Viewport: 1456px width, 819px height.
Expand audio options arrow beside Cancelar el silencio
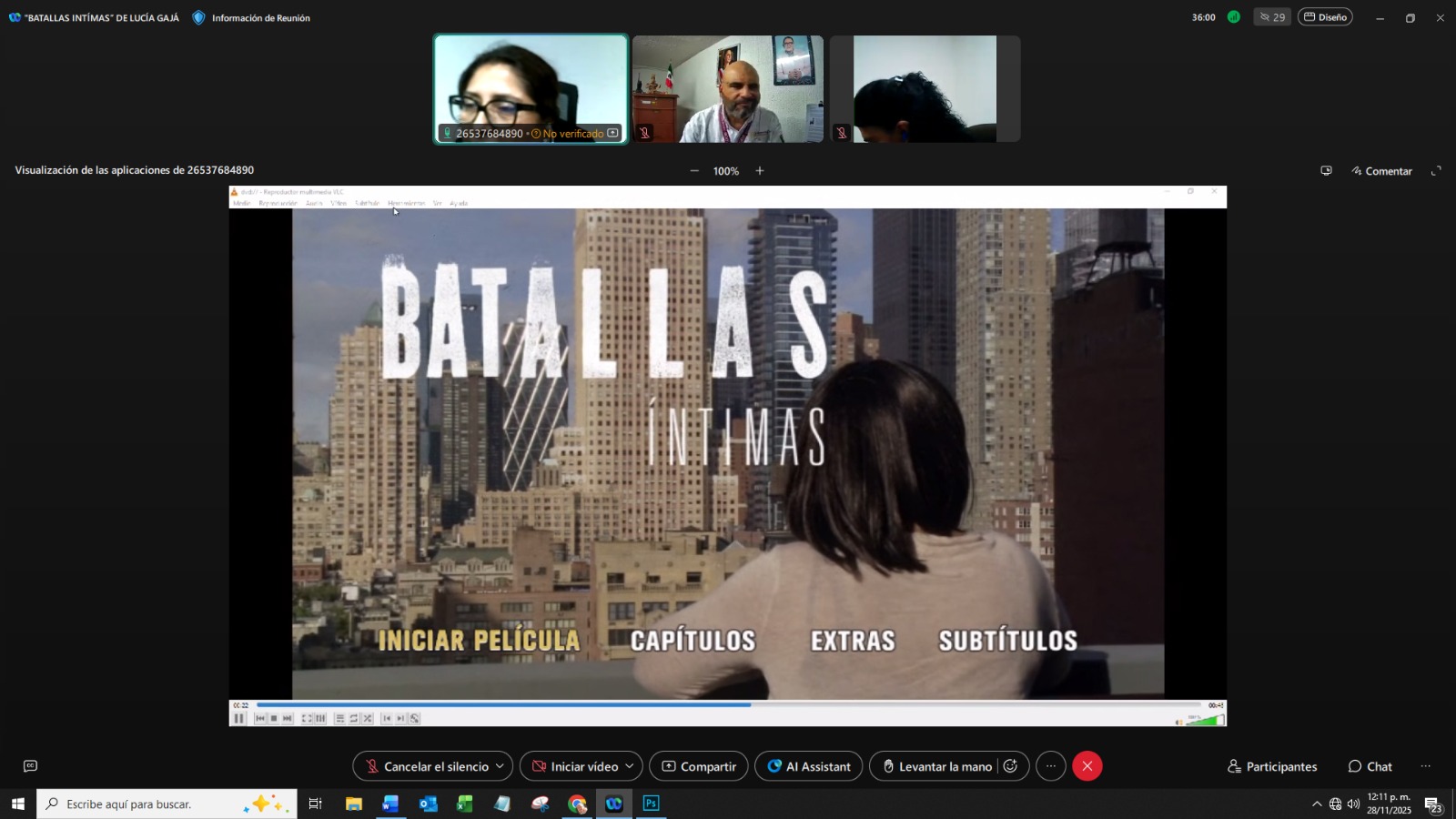(x=500, y=766)
